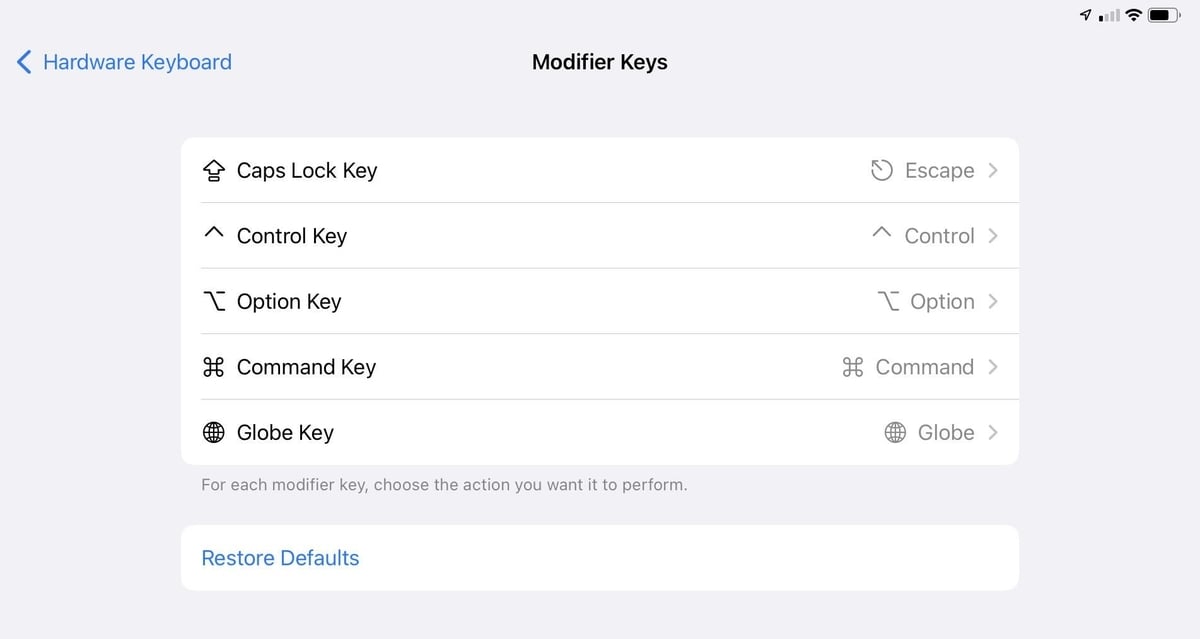1200x639 pixels.
Task: Click the Command Key cloverleaf icon
Action: (213, 367)
